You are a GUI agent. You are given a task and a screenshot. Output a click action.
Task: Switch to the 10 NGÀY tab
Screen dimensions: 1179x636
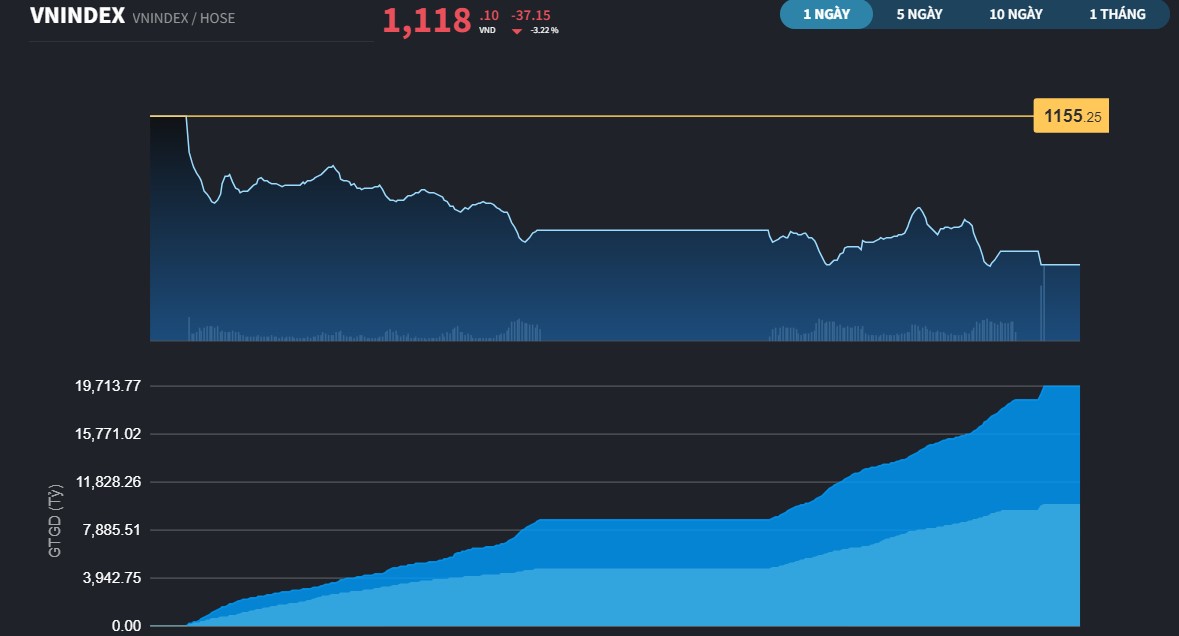(1016, 14)
